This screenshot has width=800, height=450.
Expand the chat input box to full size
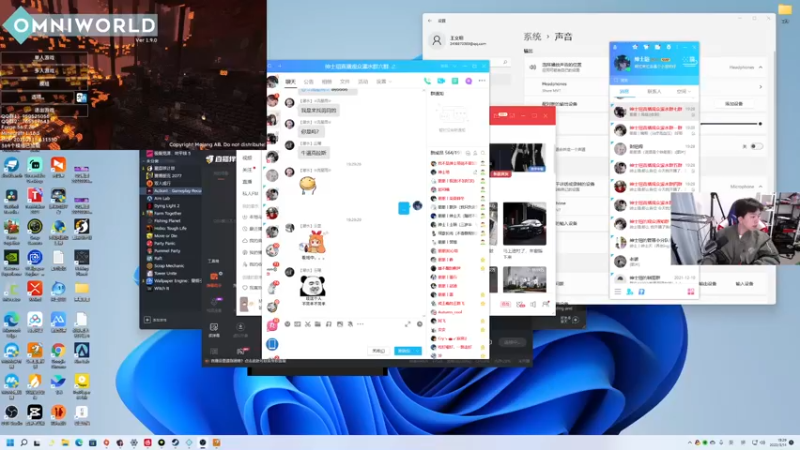(408, 324)
